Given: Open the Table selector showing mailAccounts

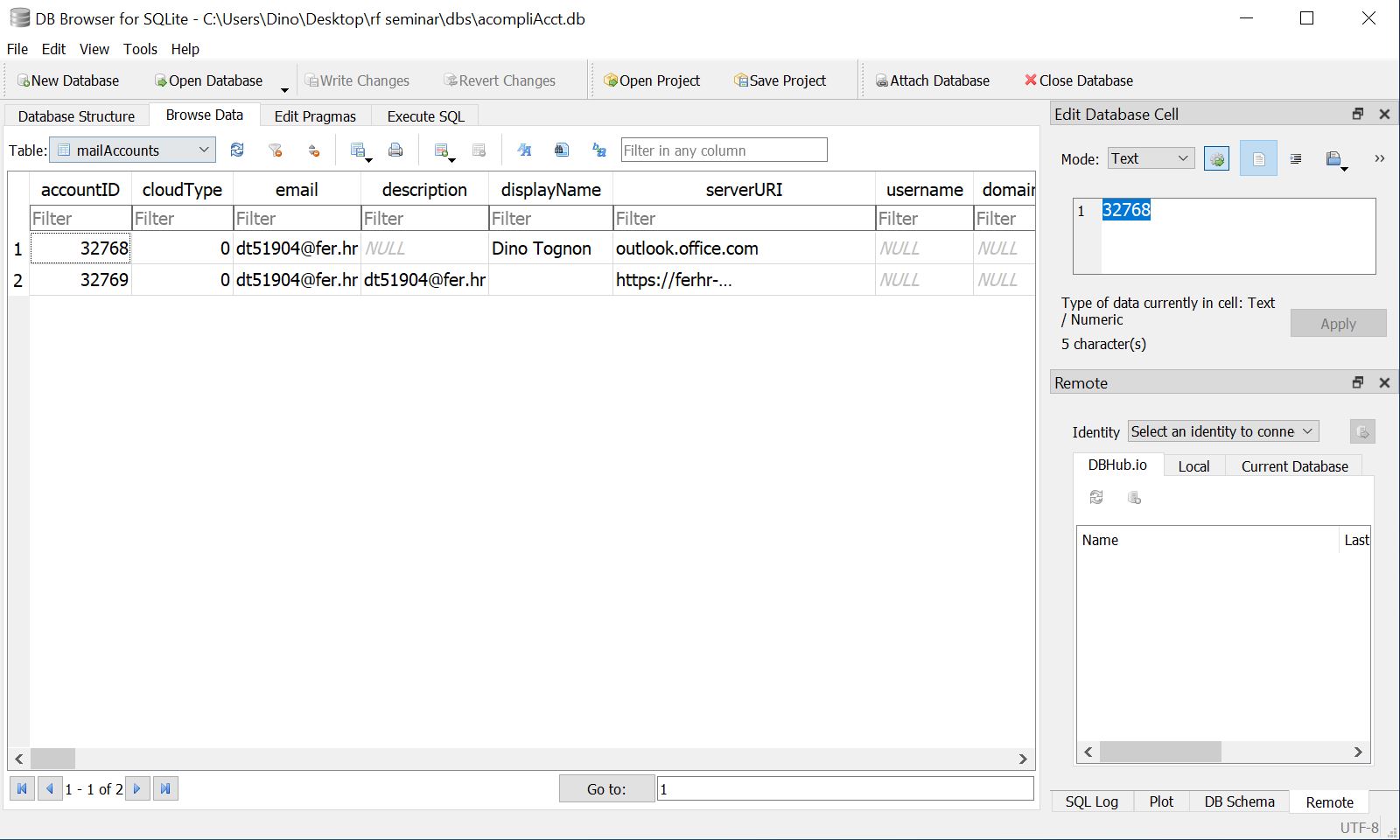Looking at the screenshot, I should (132, 150).
